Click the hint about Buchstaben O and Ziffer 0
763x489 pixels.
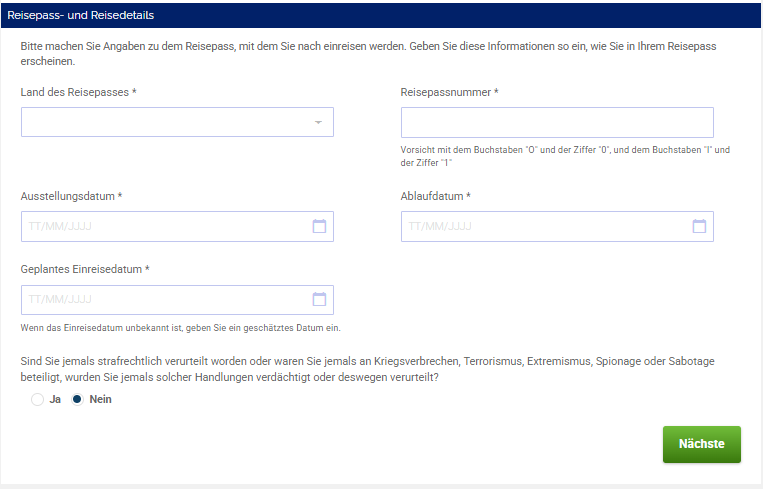(565, 156)
